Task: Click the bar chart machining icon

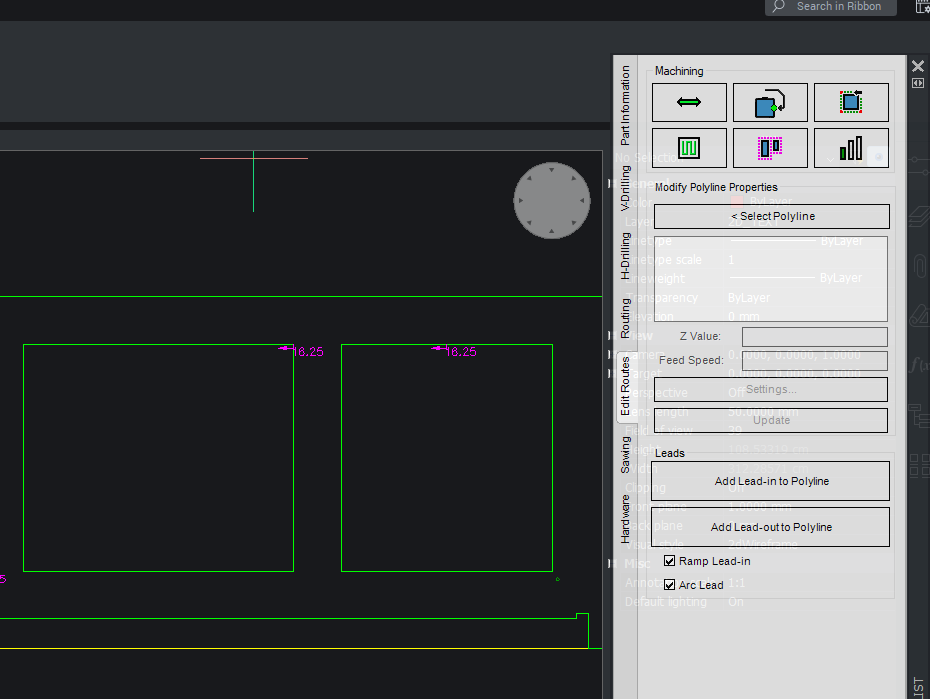Action: 851,148
